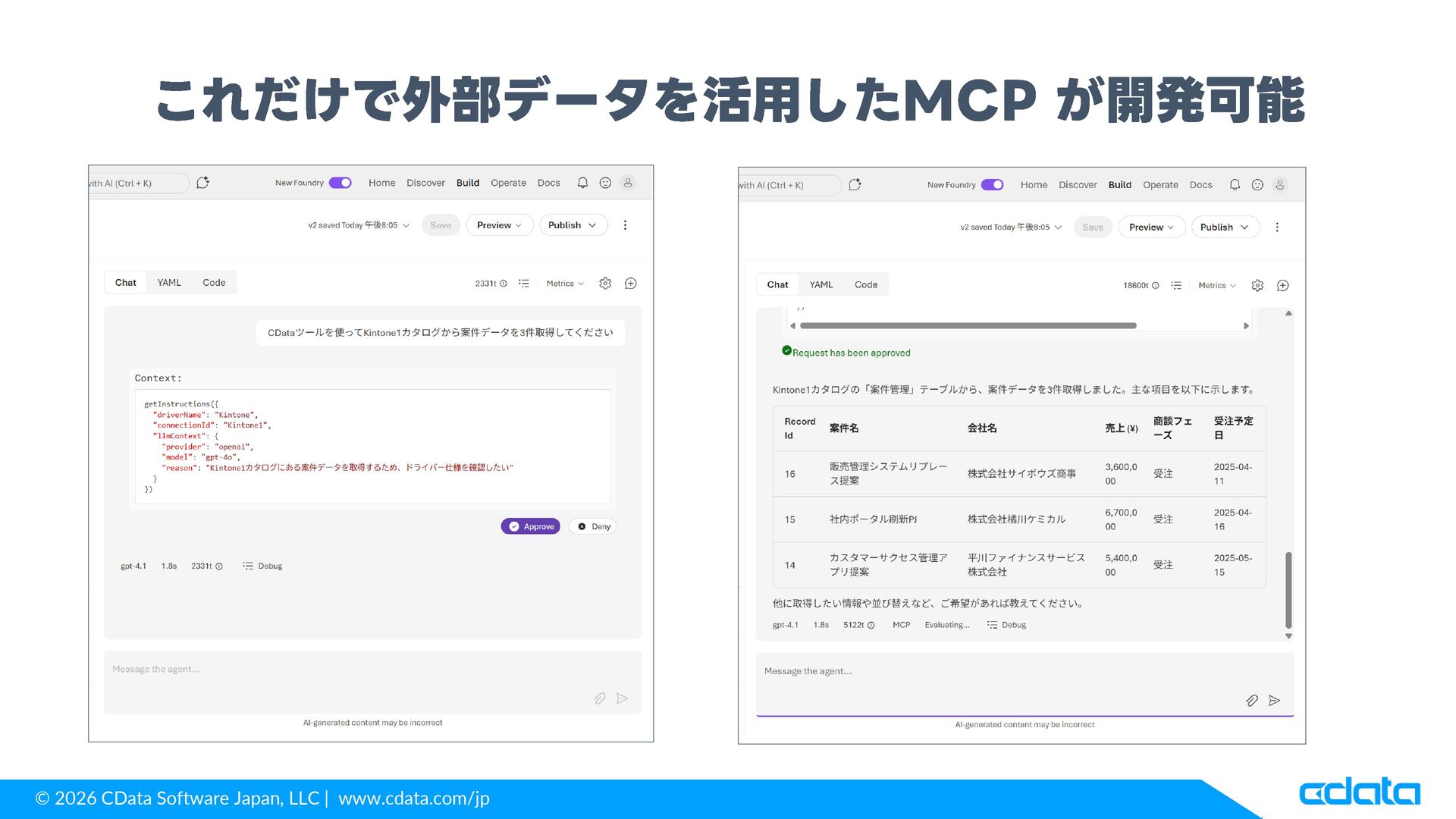Click send arrow in right message box
This screenshot has width=1456, height=819.
pos(1275,701)
